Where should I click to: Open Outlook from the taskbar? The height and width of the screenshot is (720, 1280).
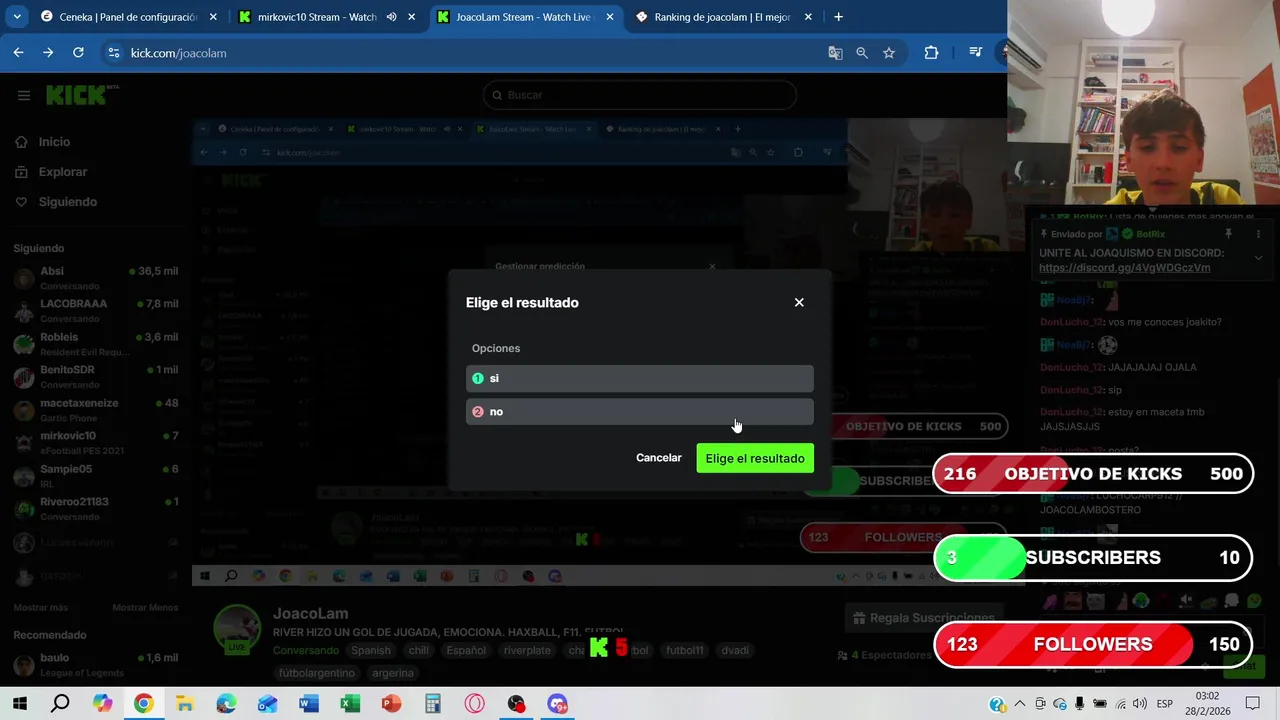[x=267, y=704]
